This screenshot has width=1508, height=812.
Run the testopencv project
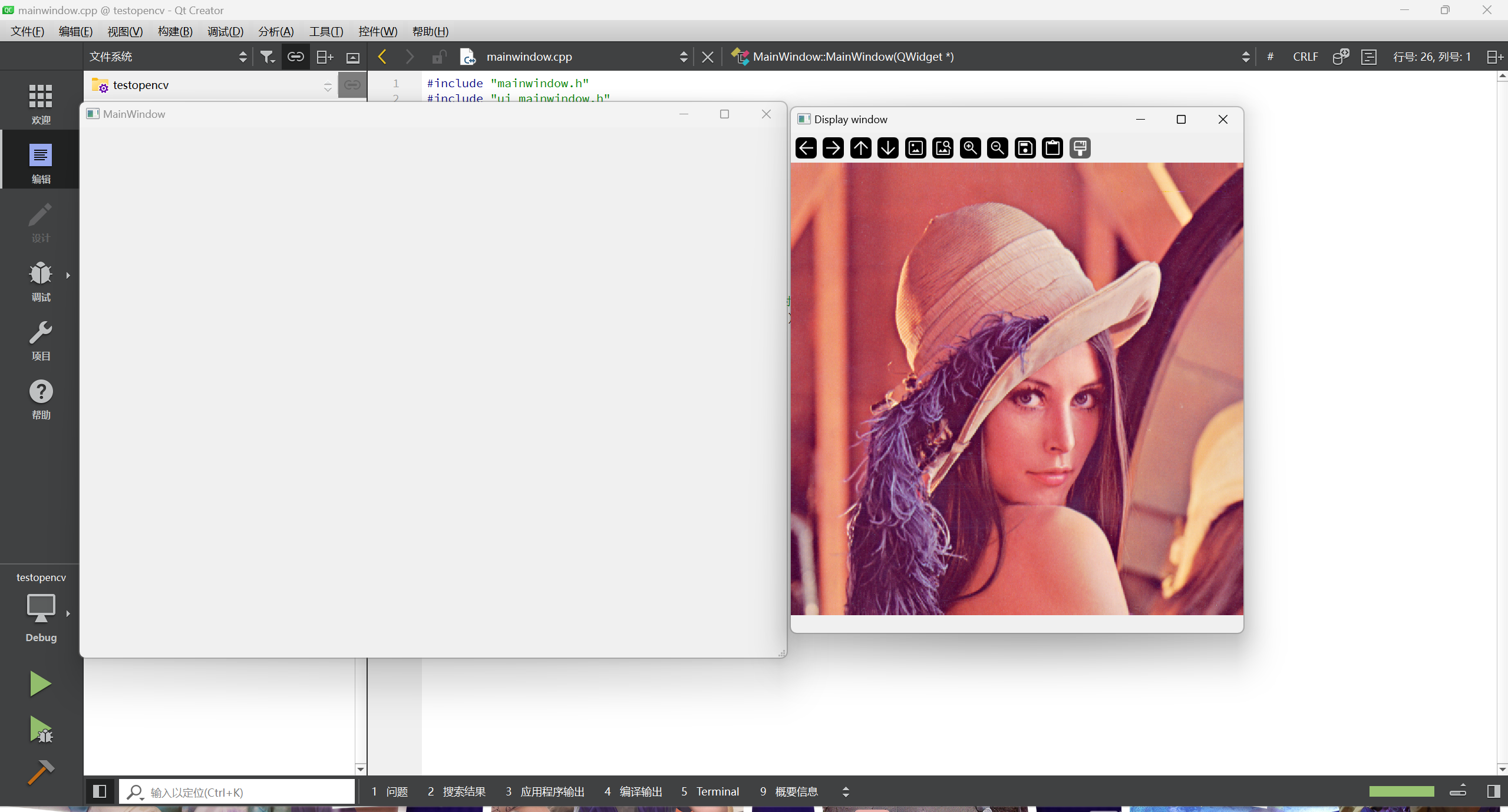39,683
